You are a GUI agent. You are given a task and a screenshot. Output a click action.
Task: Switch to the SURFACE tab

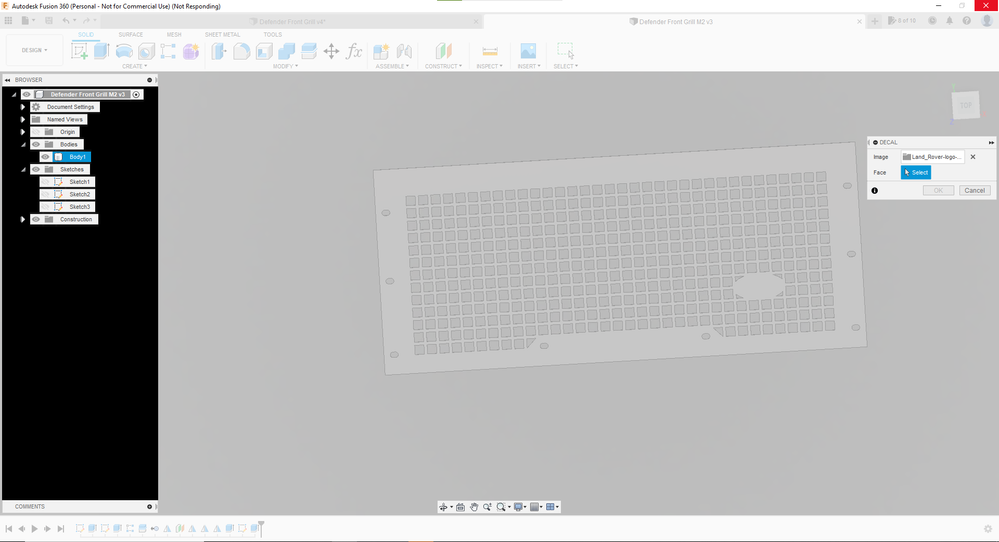pyautogui.click(x=131, y=34)
